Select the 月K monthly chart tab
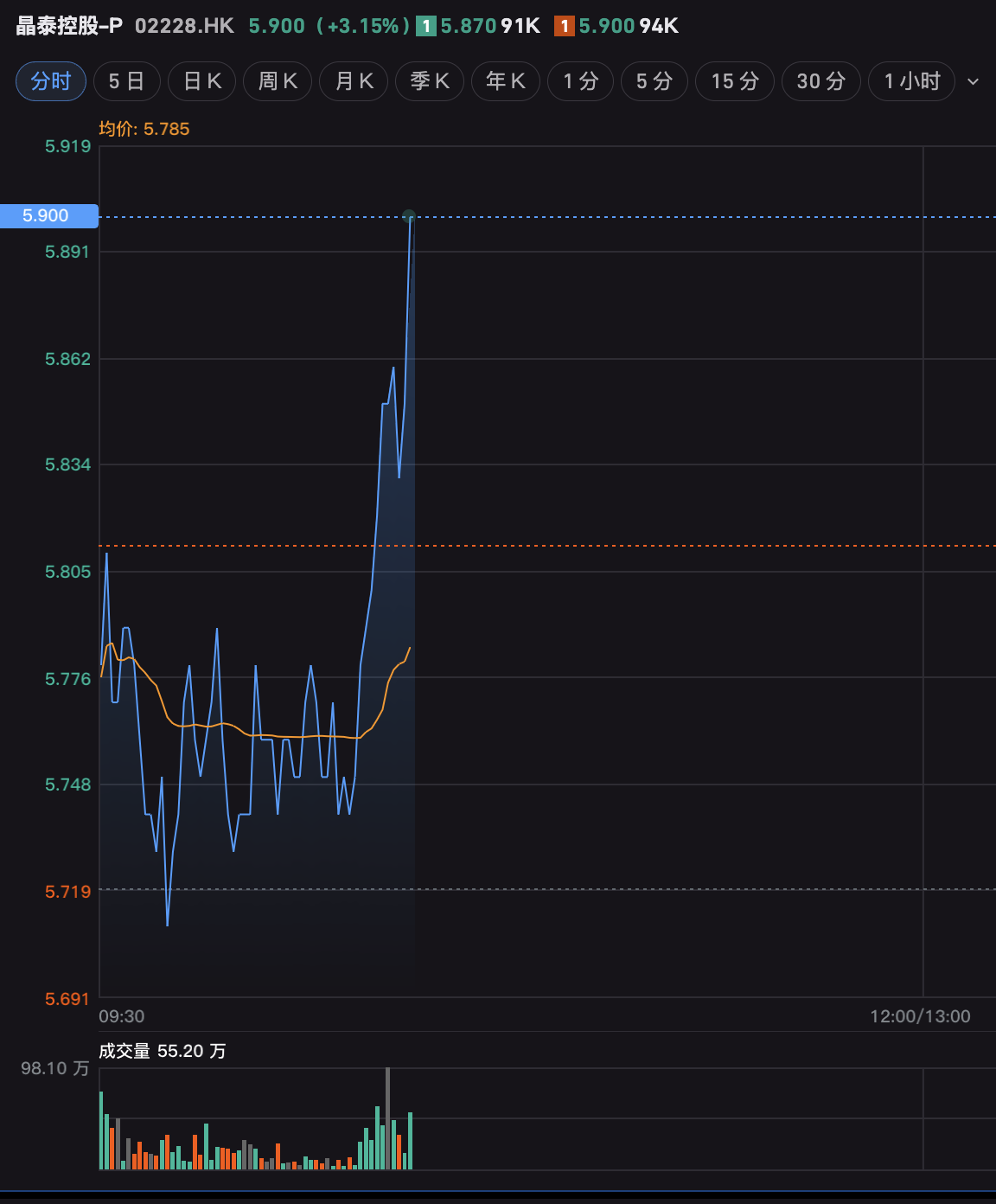Image resolution: width=996 pixels, height=1204 pixels. pos(354,81)
